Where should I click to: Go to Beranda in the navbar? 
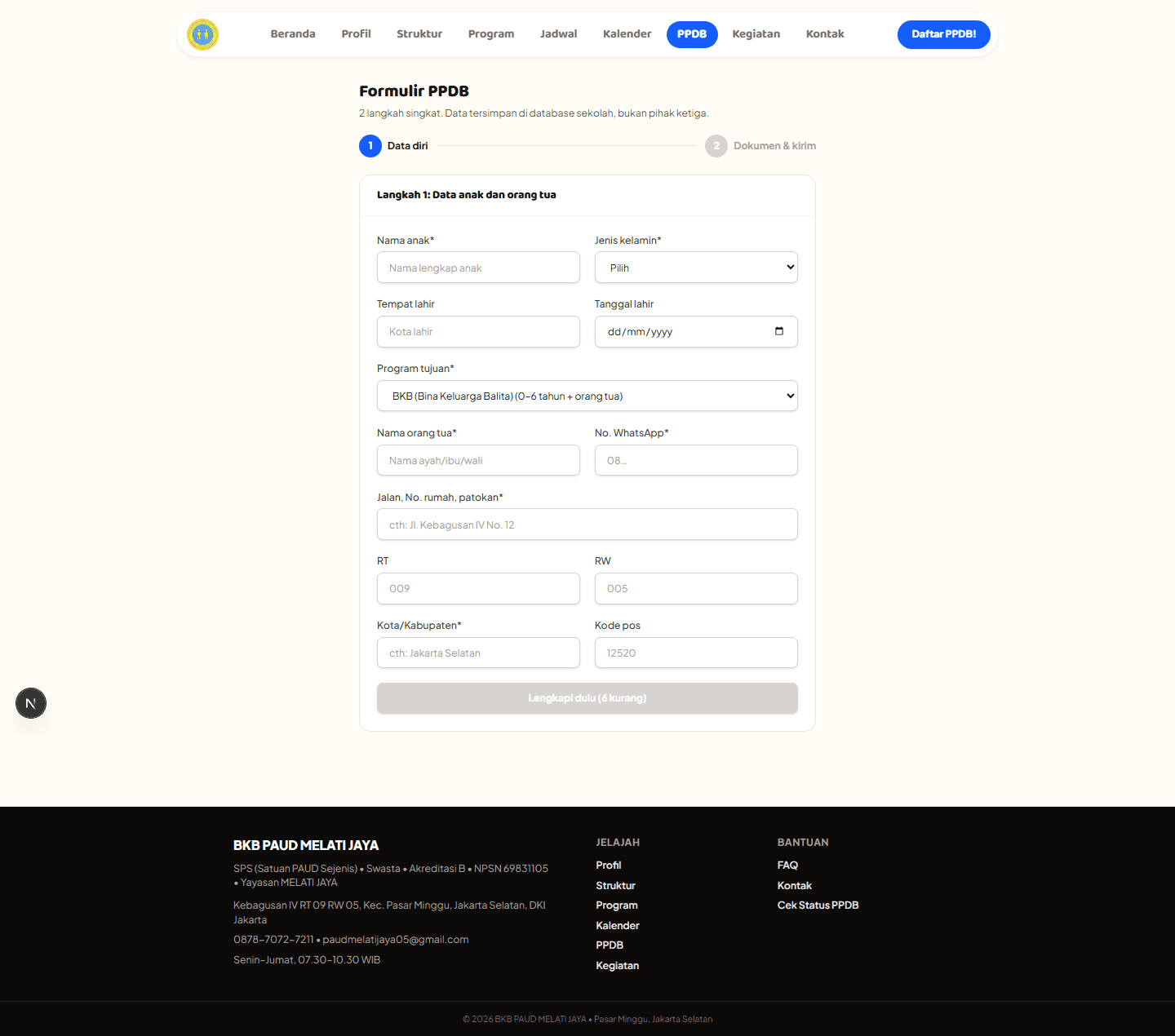(293, 34)
